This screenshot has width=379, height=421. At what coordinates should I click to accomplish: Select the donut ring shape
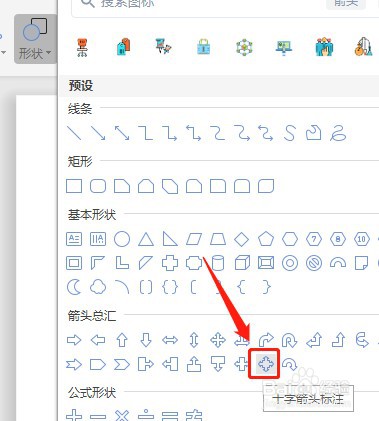click(290, 263)
